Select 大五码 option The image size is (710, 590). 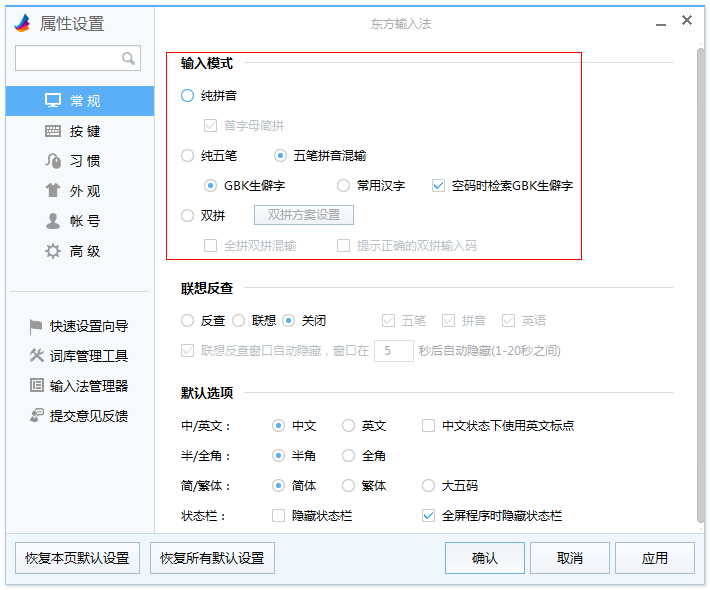click(428, 486)
